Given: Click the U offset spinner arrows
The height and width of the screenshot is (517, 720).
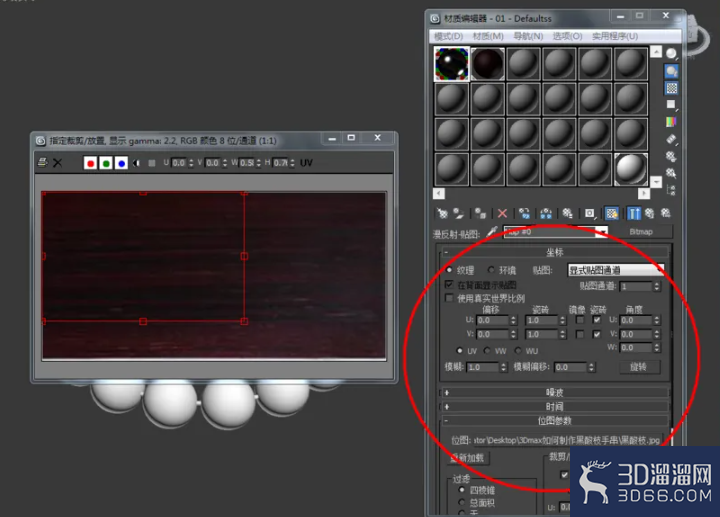Looking at the screenshot, I should point(513,320).
